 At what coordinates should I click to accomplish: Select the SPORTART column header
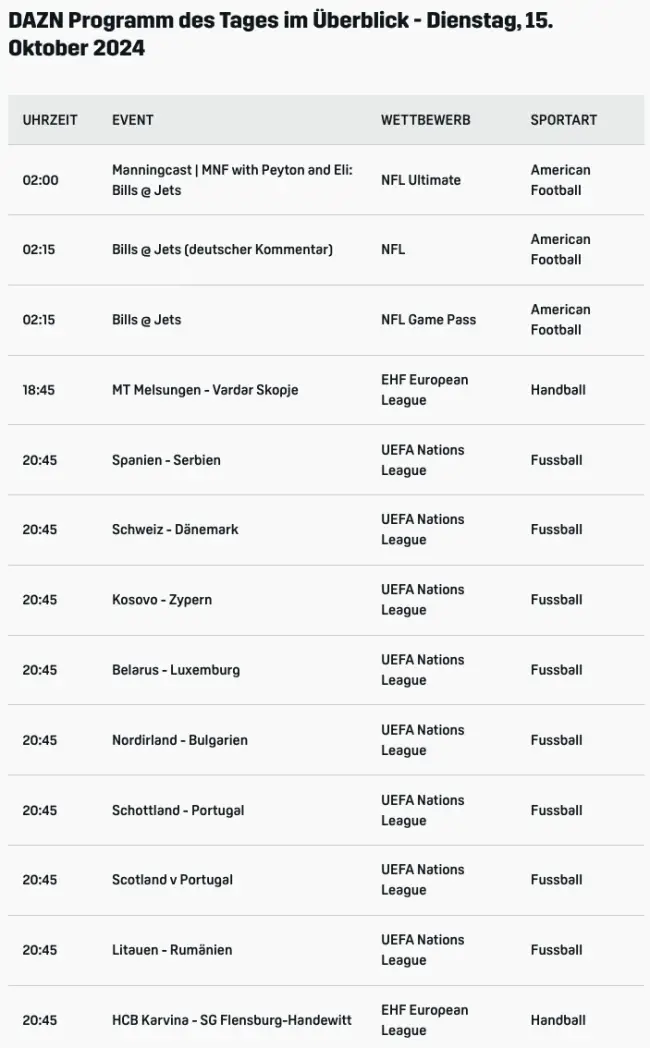tap(563, 120)
